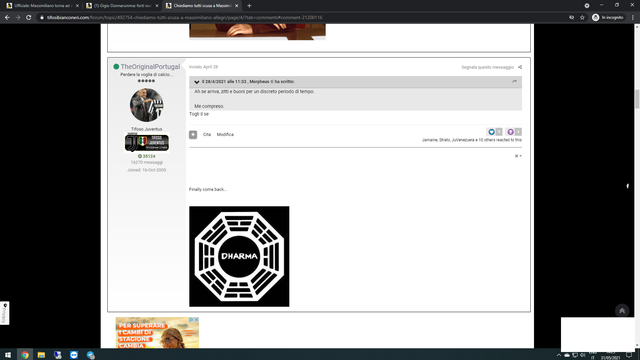Image resolution: width=640 pixels, height=360 pixels.
Task: Click the DHARMA logo signature image
Action: coord(239,256)
